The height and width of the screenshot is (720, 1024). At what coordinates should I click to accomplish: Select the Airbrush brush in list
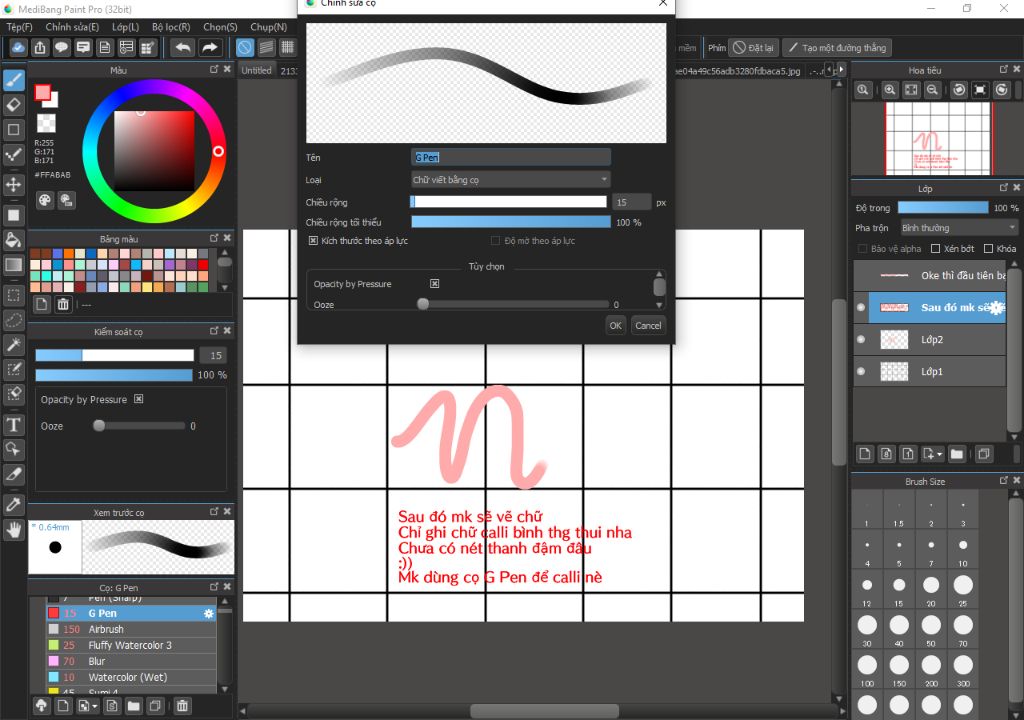pos(131,629)
